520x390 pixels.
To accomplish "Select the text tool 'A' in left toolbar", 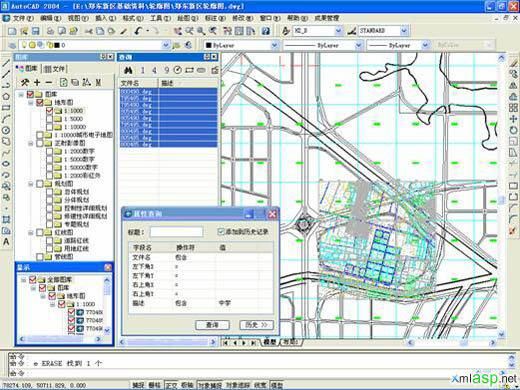I will pyautogui.click(x=6, y=241).
